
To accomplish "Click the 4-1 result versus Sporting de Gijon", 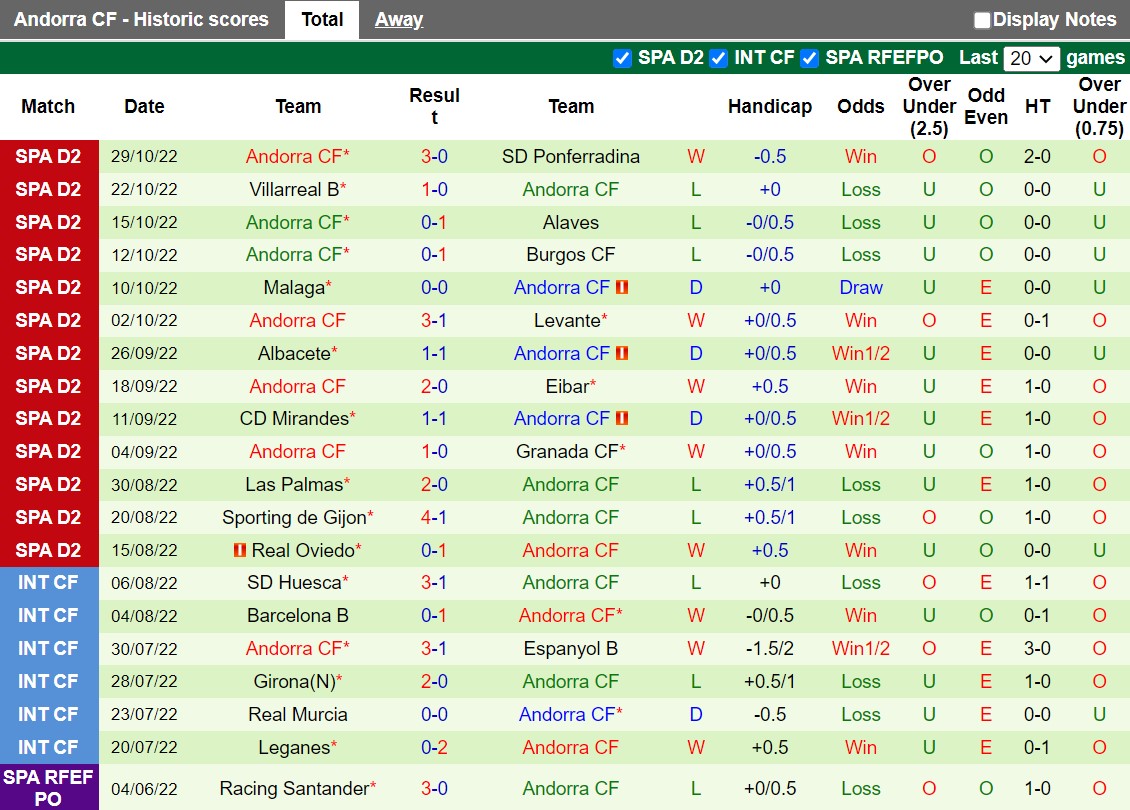I will 435,517.
